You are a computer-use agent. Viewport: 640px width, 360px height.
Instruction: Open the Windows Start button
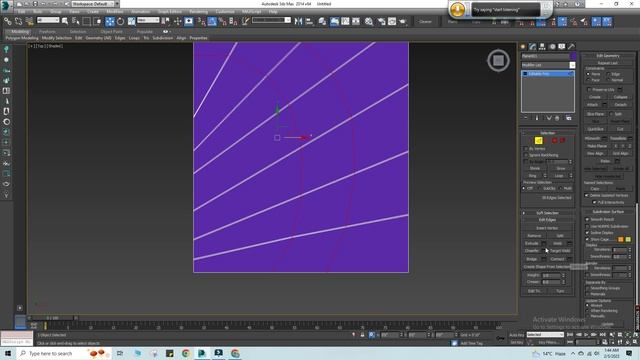(8, 353)
